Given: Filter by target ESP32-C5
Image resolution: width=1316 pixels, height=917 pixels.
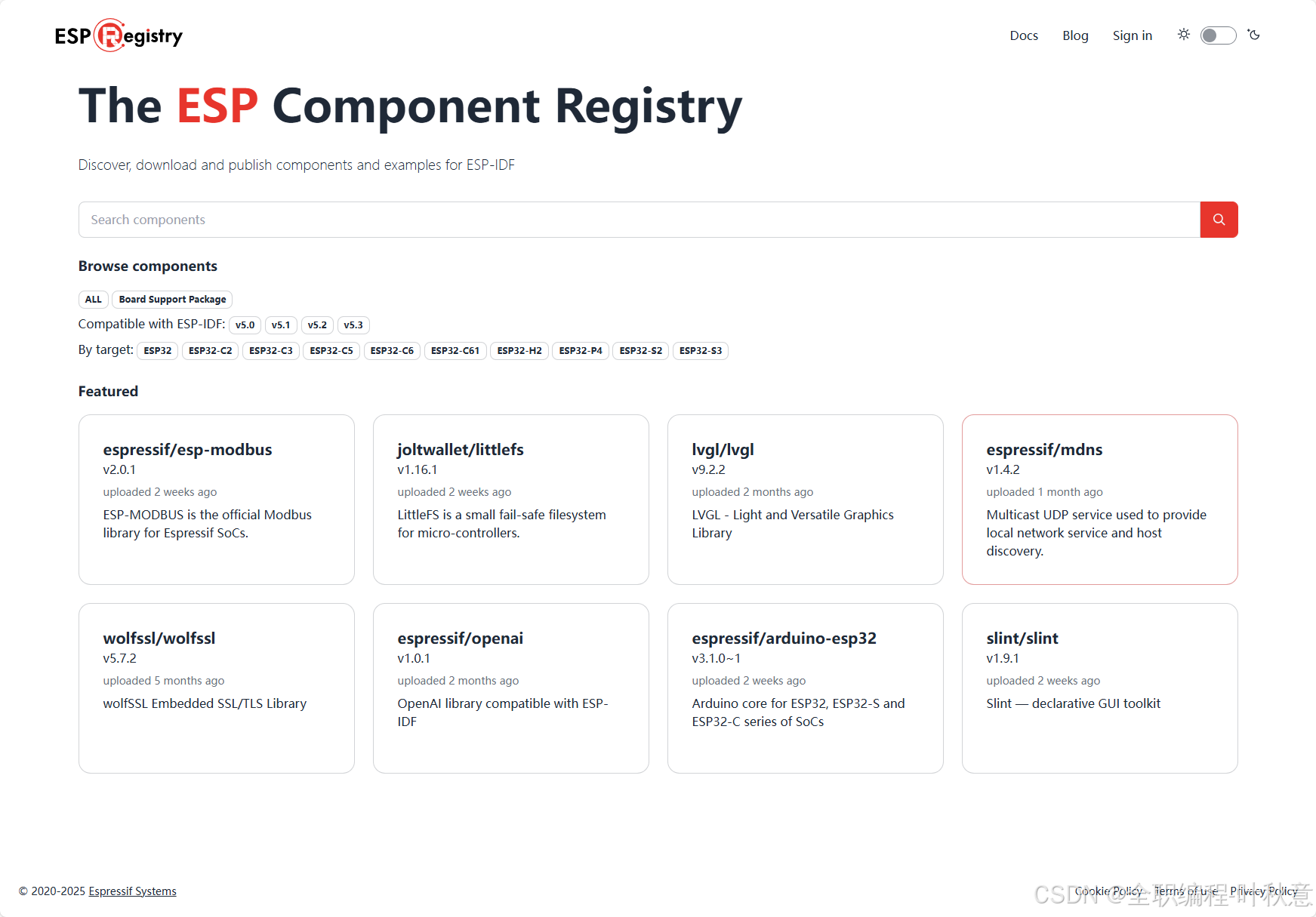Looking at the screenshot, I should [x=331, y=351].
